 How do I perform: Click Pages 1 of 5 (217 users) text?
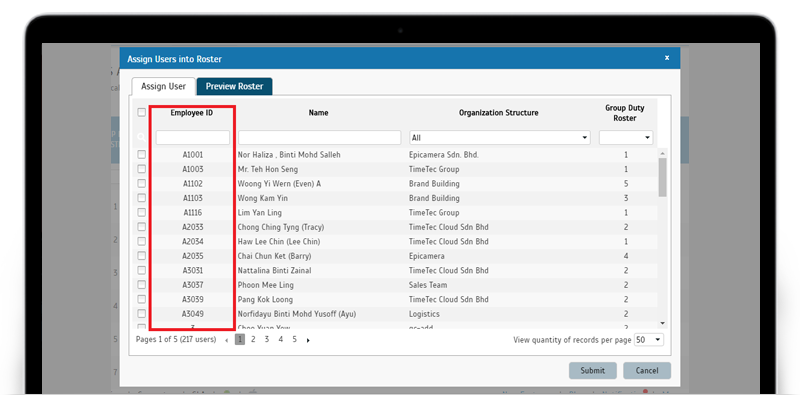[x=176, y=339]
